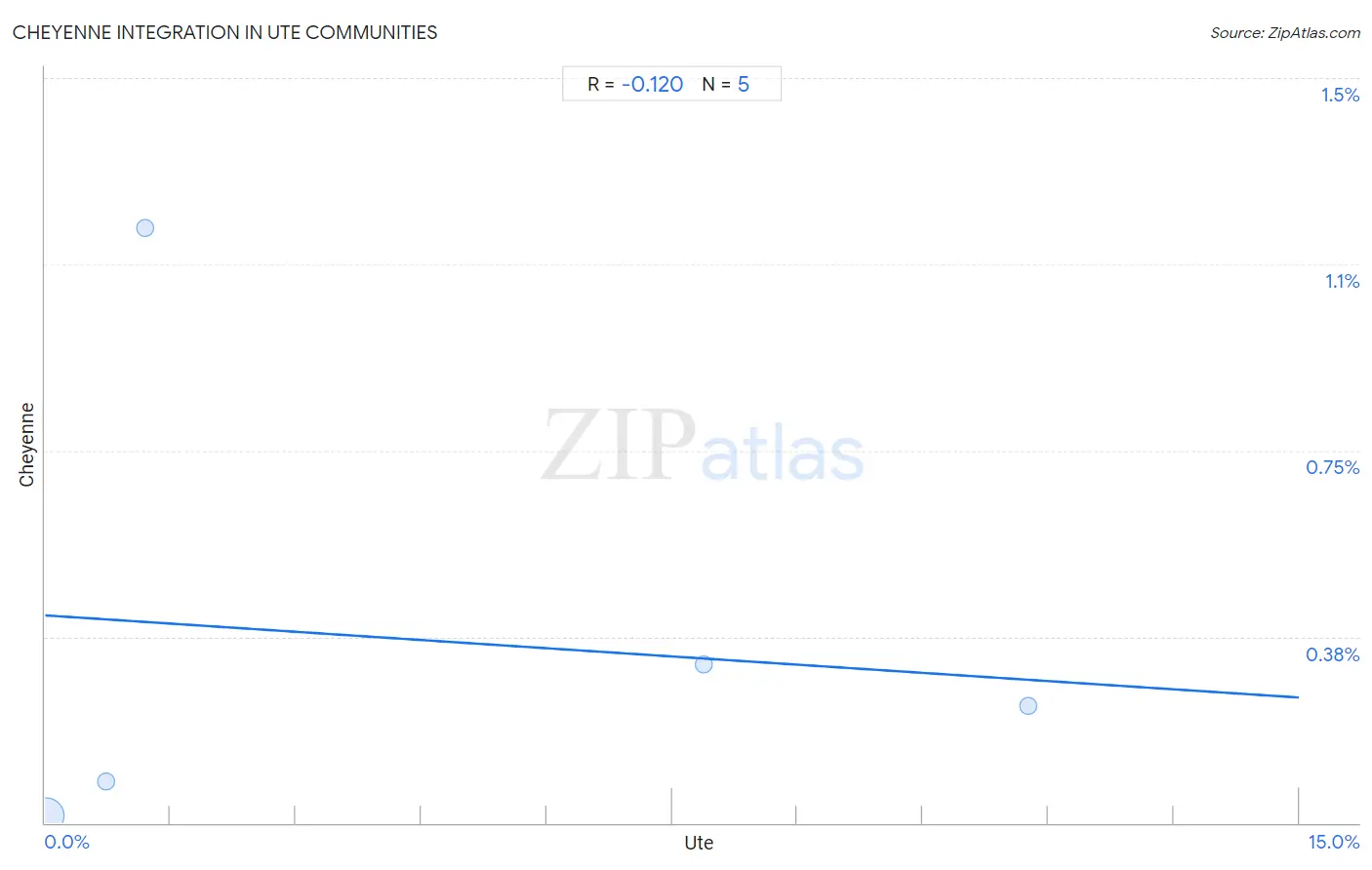Click the Ute x-axis label
The width and height of the screenshot is (1372, 870).
[699, 843]
